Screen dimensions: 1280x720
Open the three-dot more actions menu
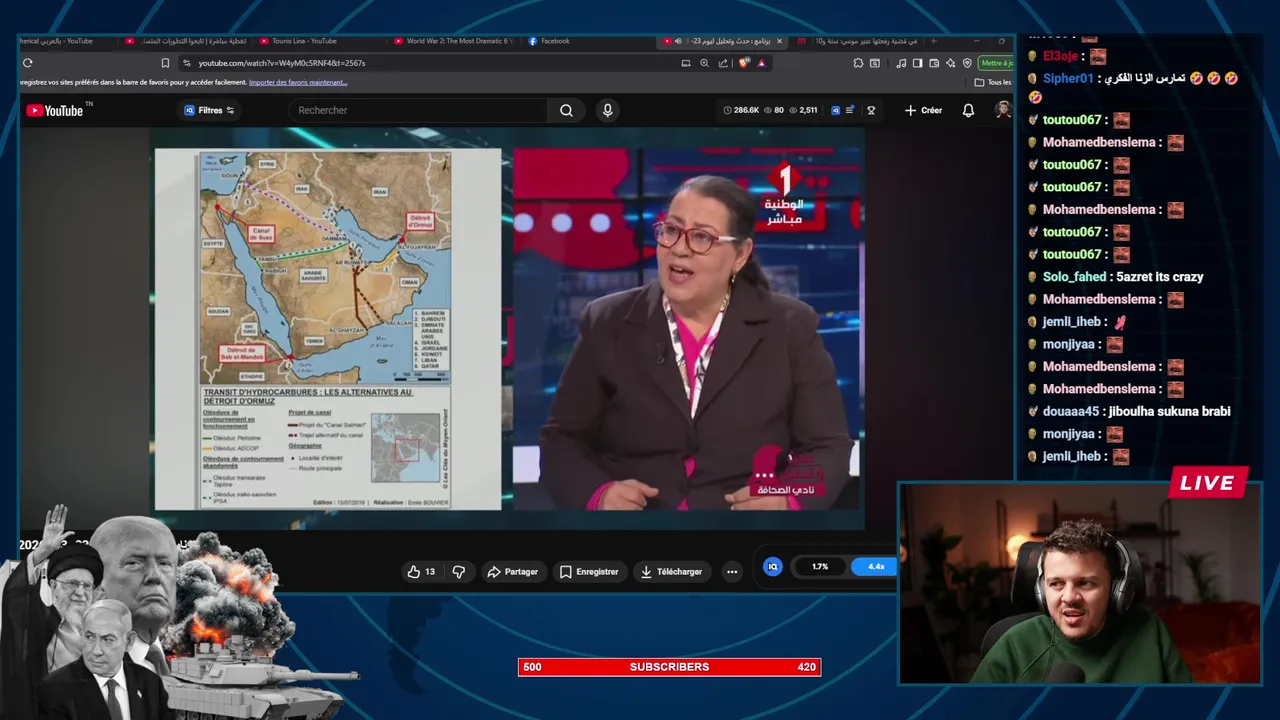point(732,571)
